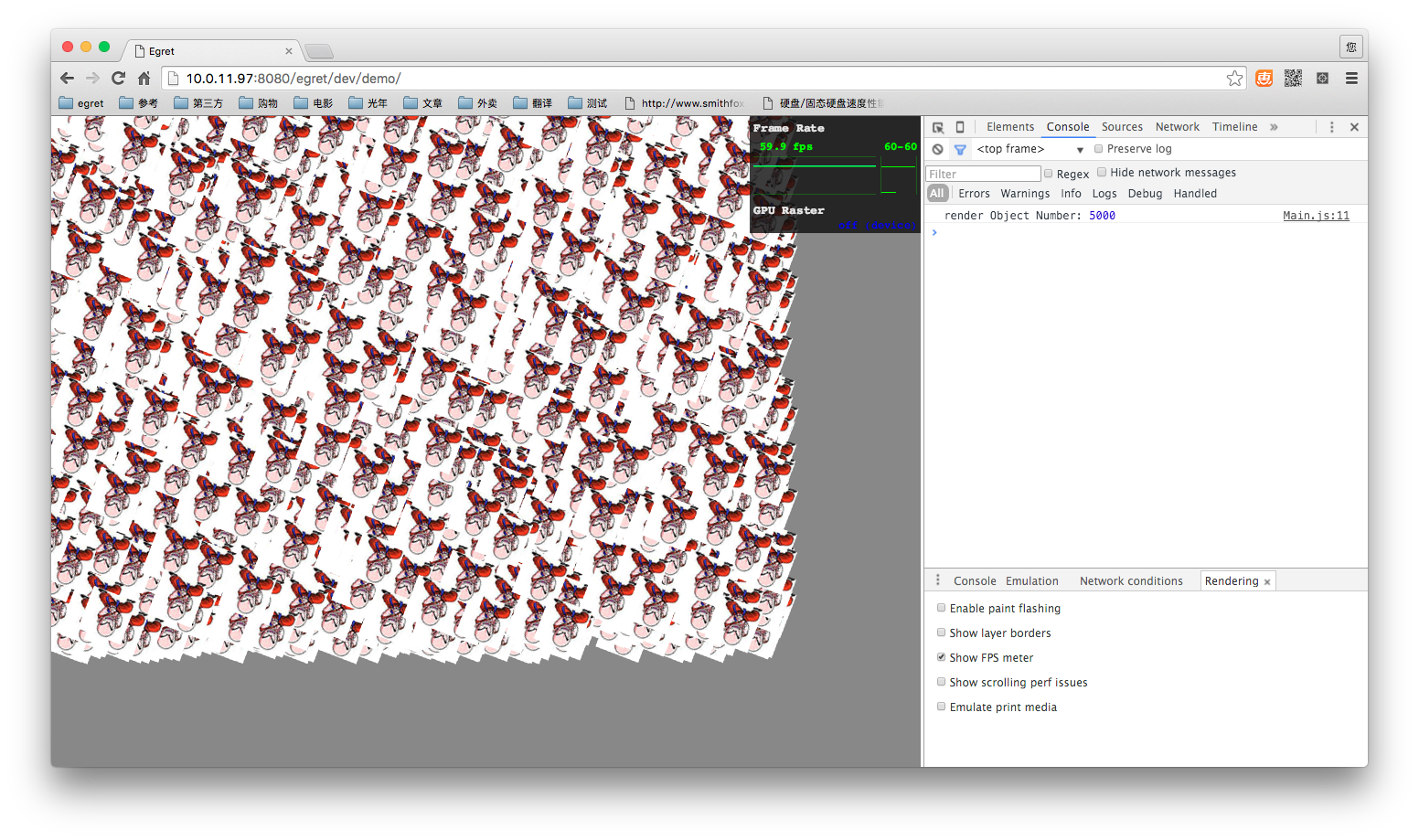
Task: Open the top frame context dropdown
Action: click(x=1030, y=149)
